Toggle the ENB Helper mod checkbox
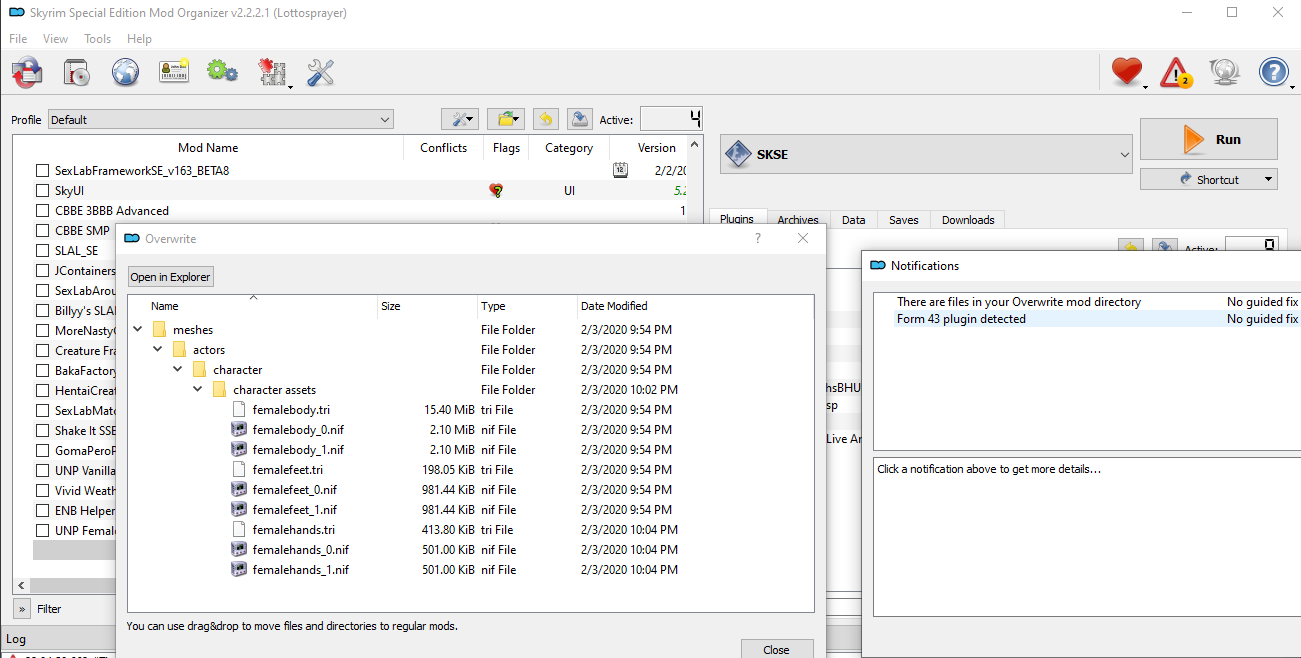 click(x=42, y=511)
